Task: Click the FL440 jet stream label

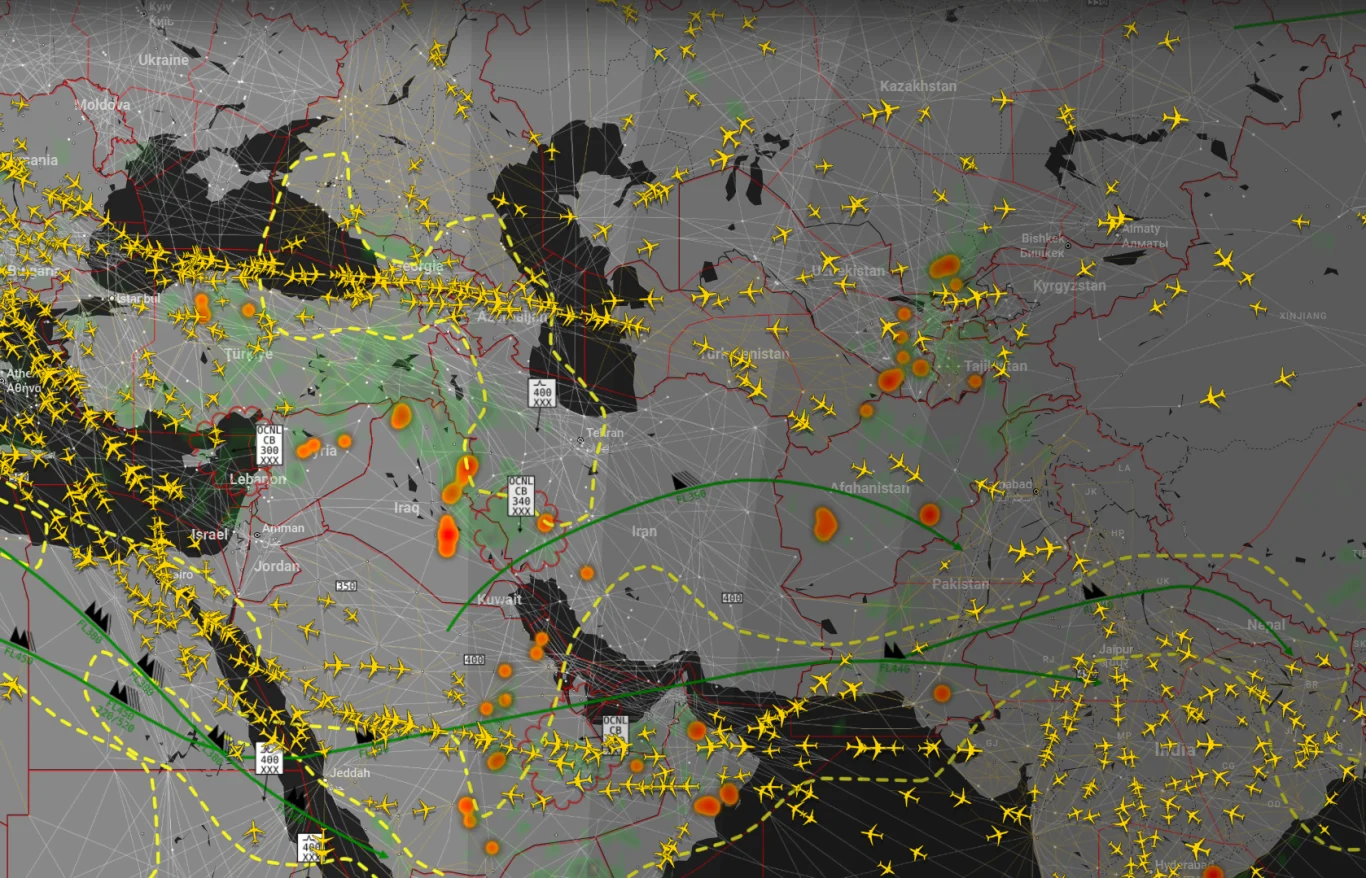Action: pos(893,667)
